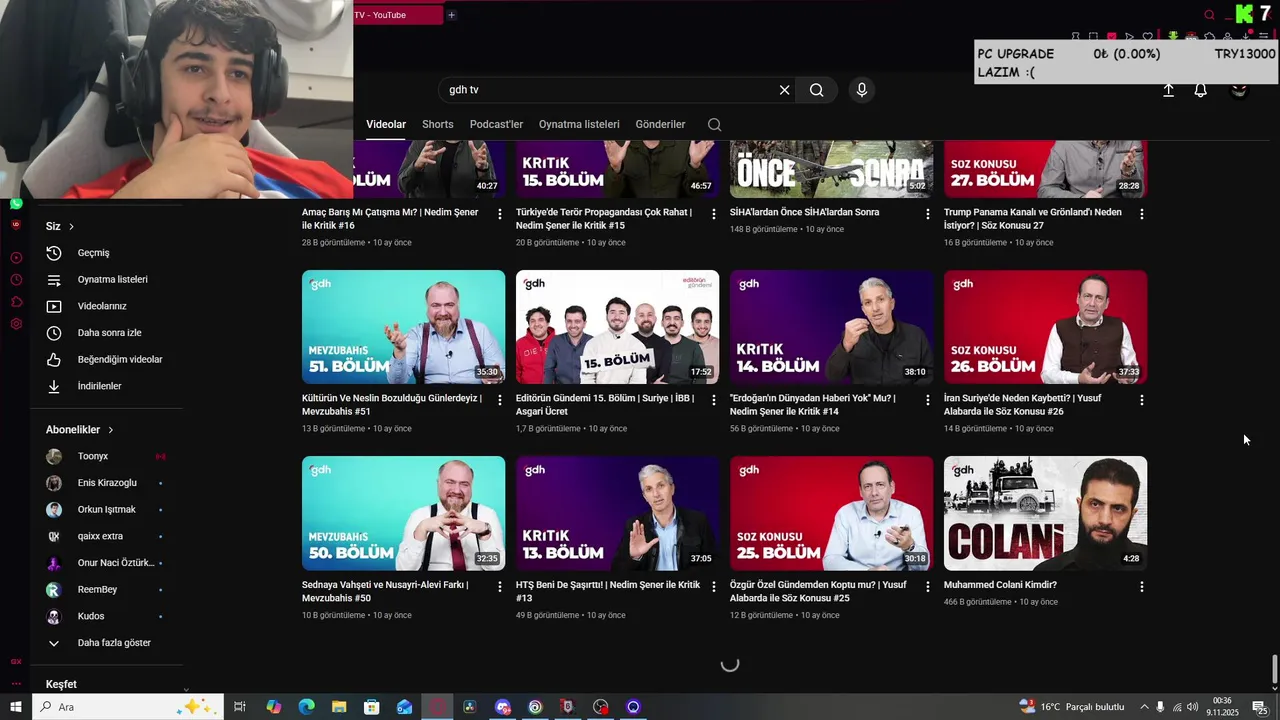Switch to the Oynatma listeleri tab
This screenshot has height=720, width=1280.
579,125
